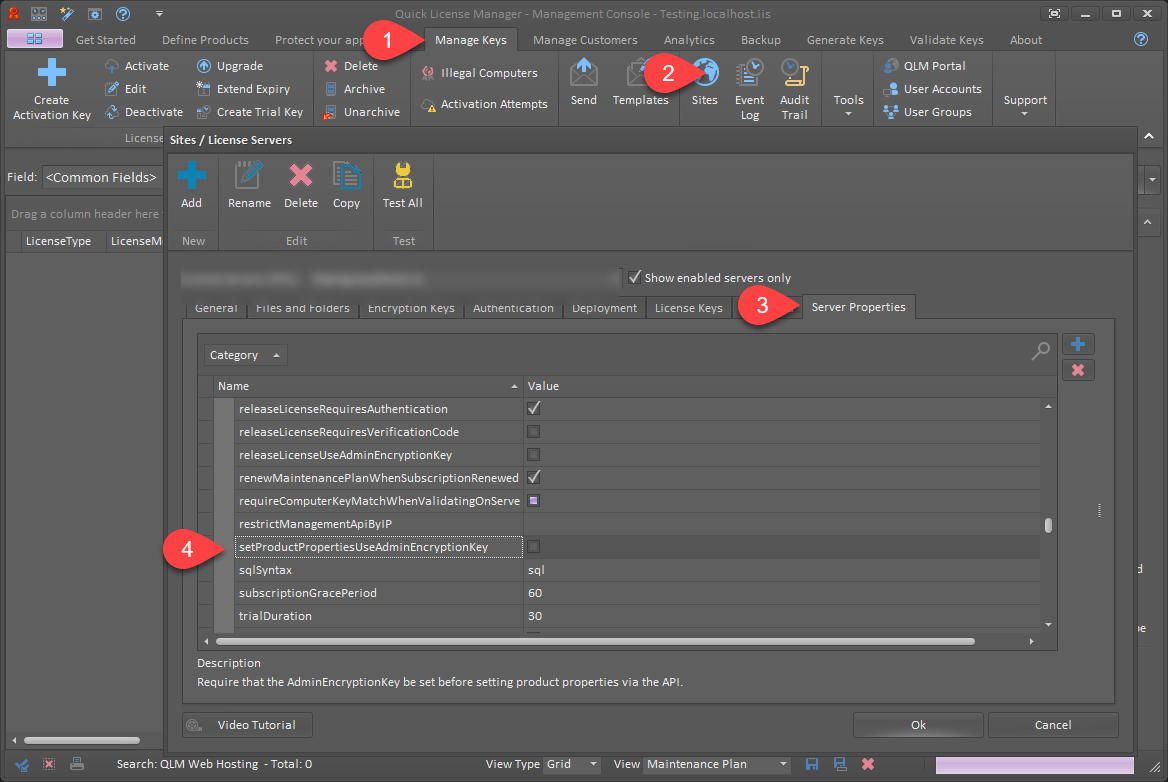
Task: Toggle setProductPropertiesUseAdminEncryptionKey checkbox
Action: [x=533, y=547]
